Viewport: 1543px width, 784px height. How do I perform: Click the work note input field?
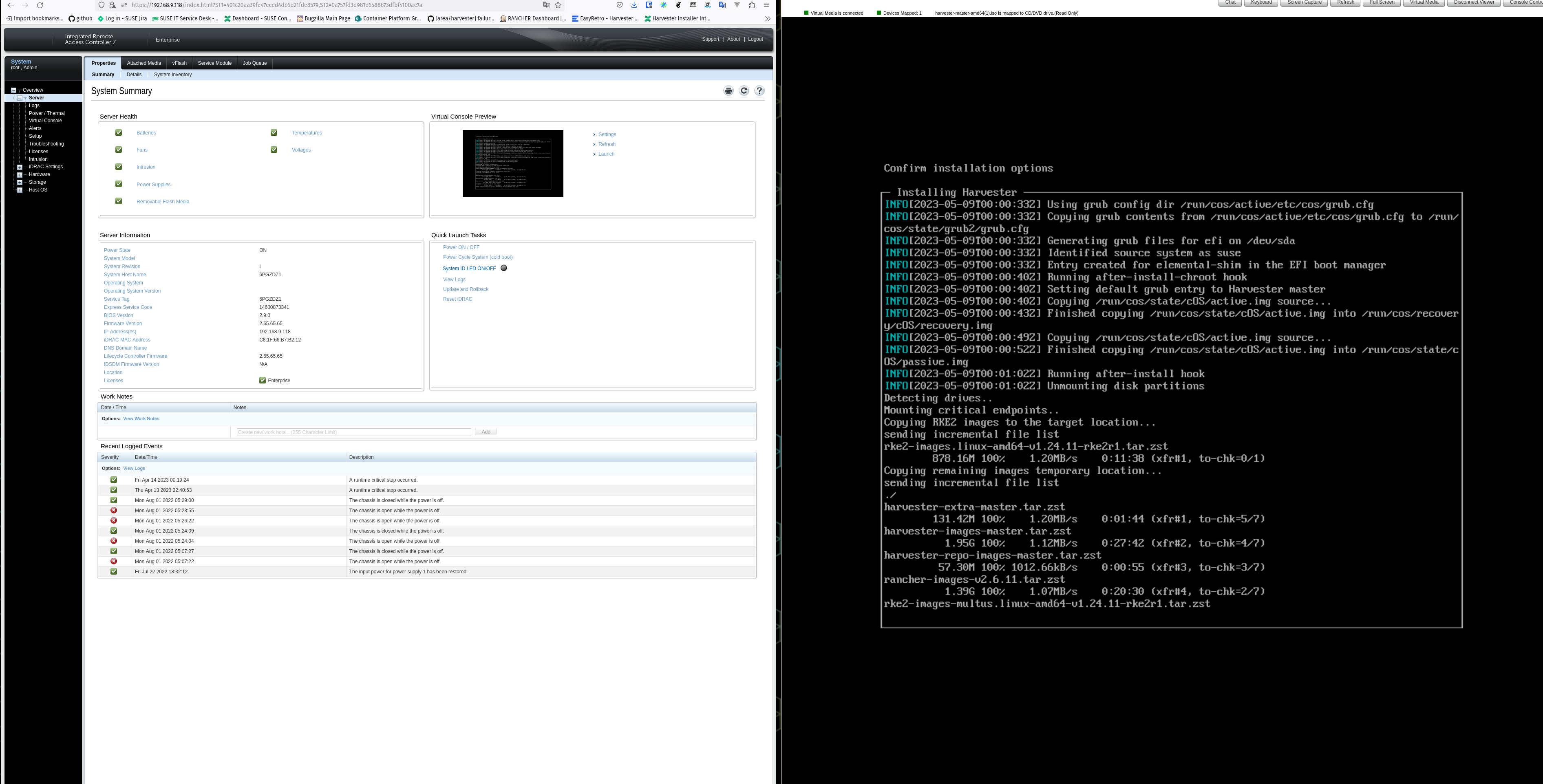click(x=353, y=431)
